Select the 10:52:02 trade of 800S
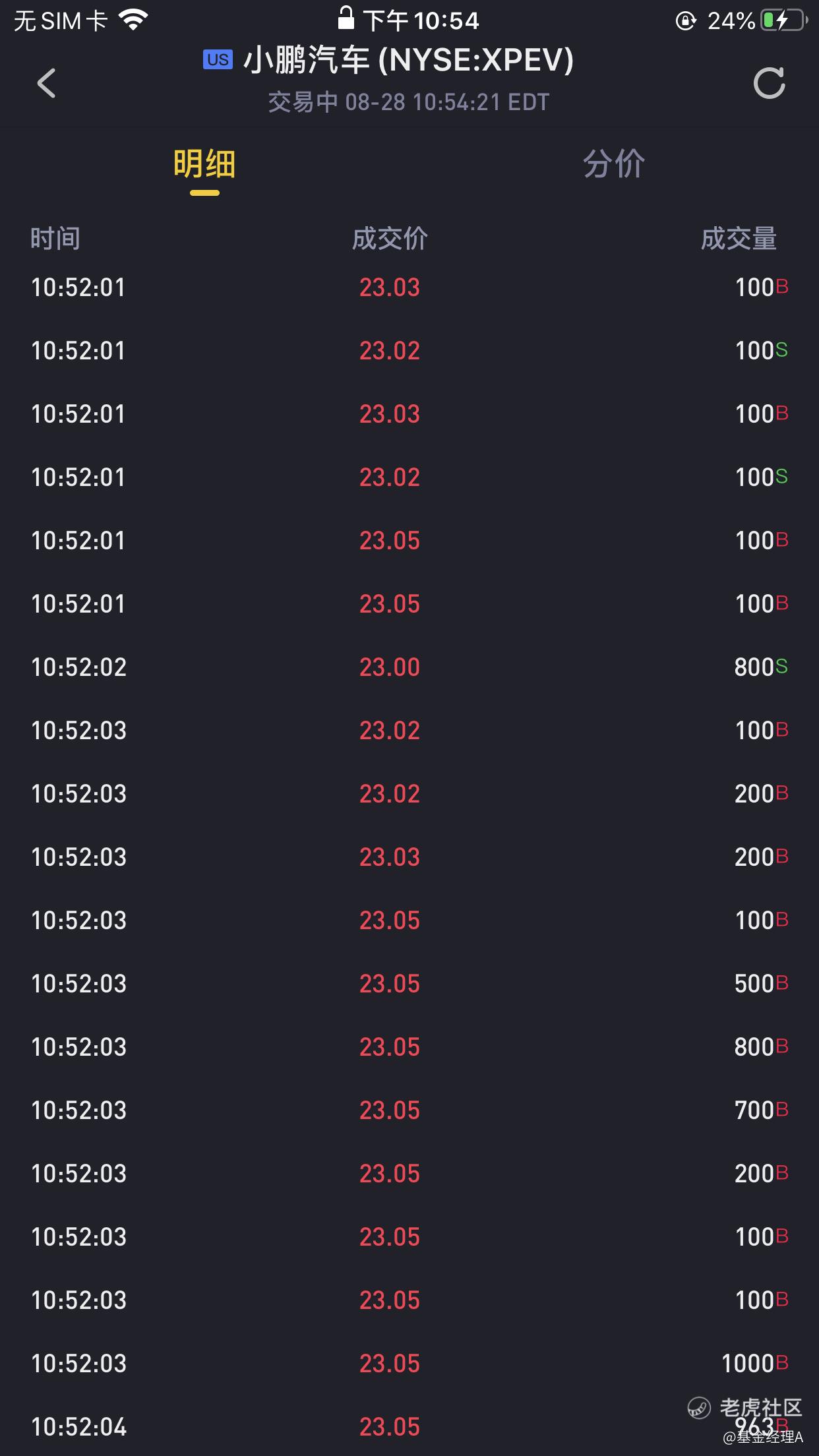 click(x=409, y=667)
